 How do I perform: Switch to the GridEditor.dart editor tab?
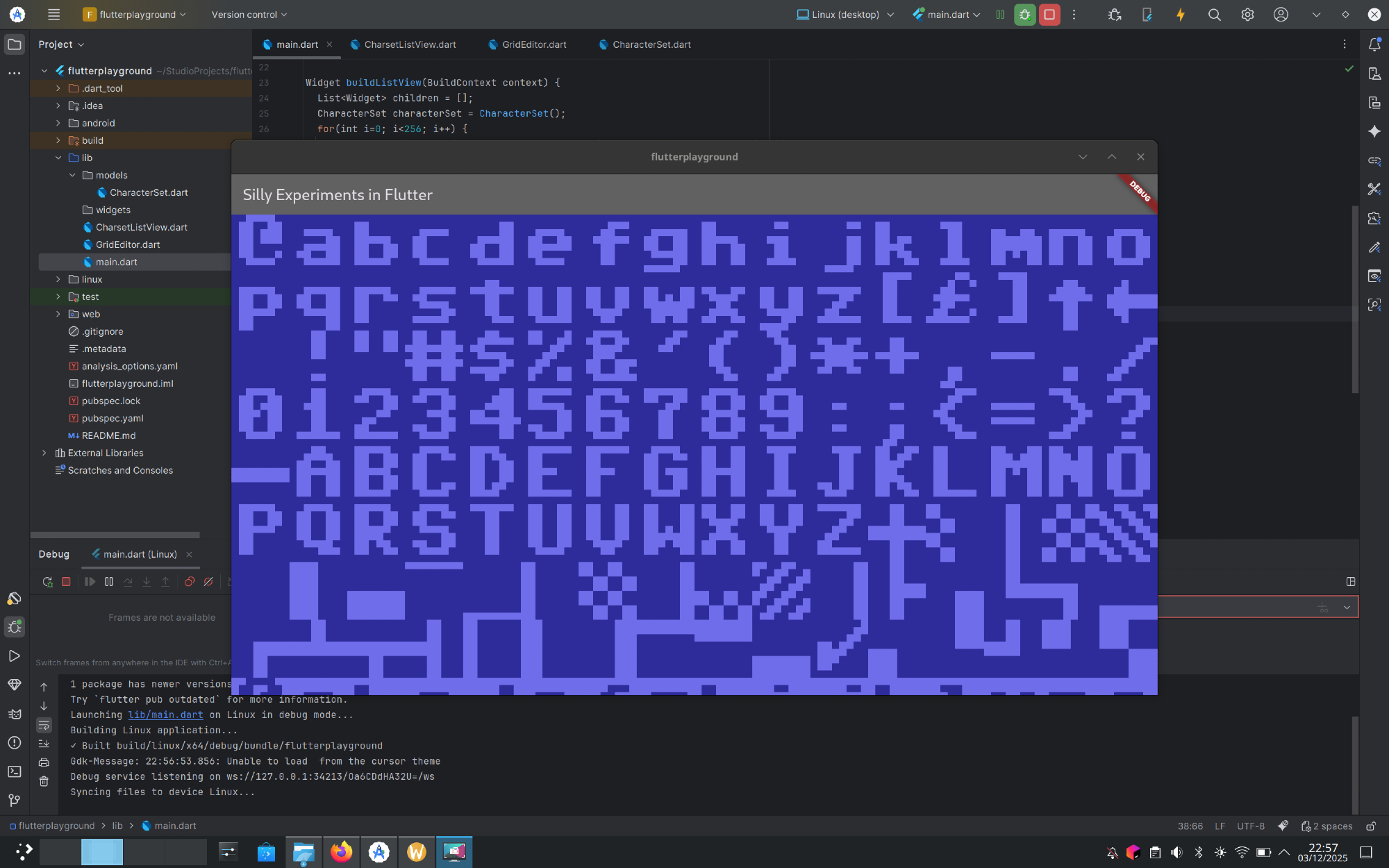click(533, 44)
